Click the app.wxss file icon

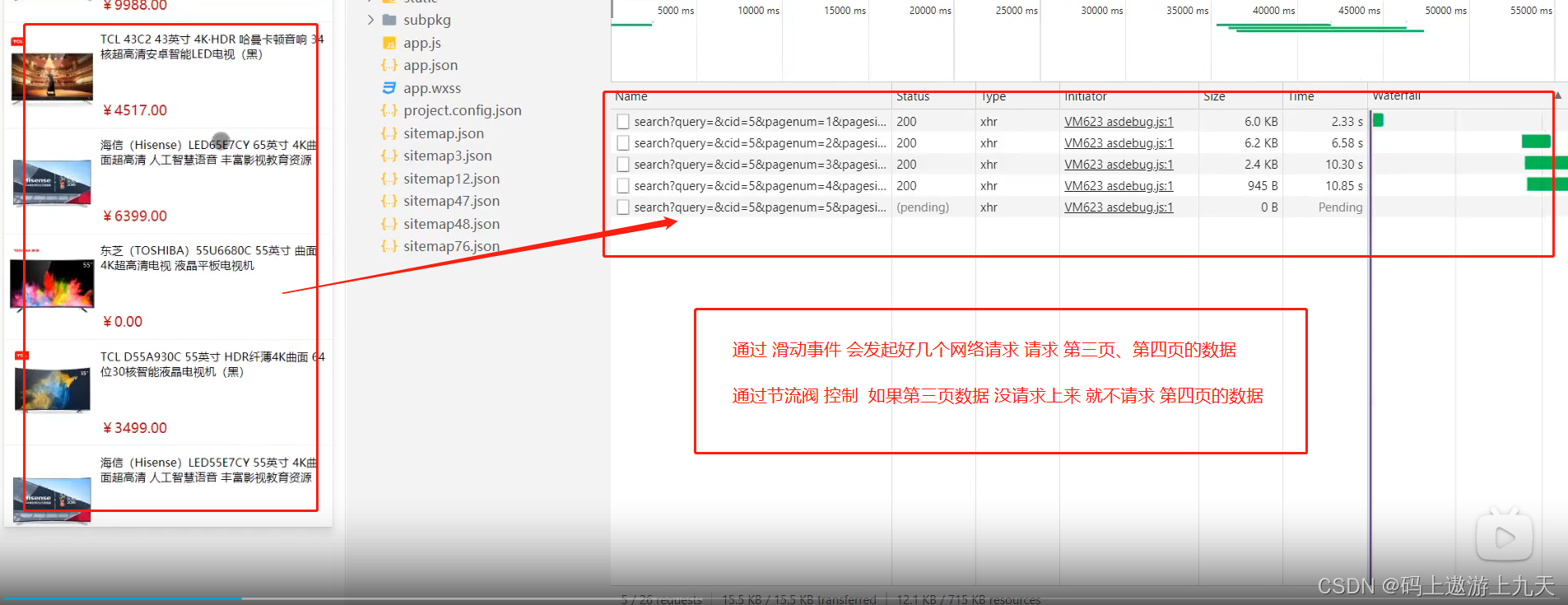[389, 88]
